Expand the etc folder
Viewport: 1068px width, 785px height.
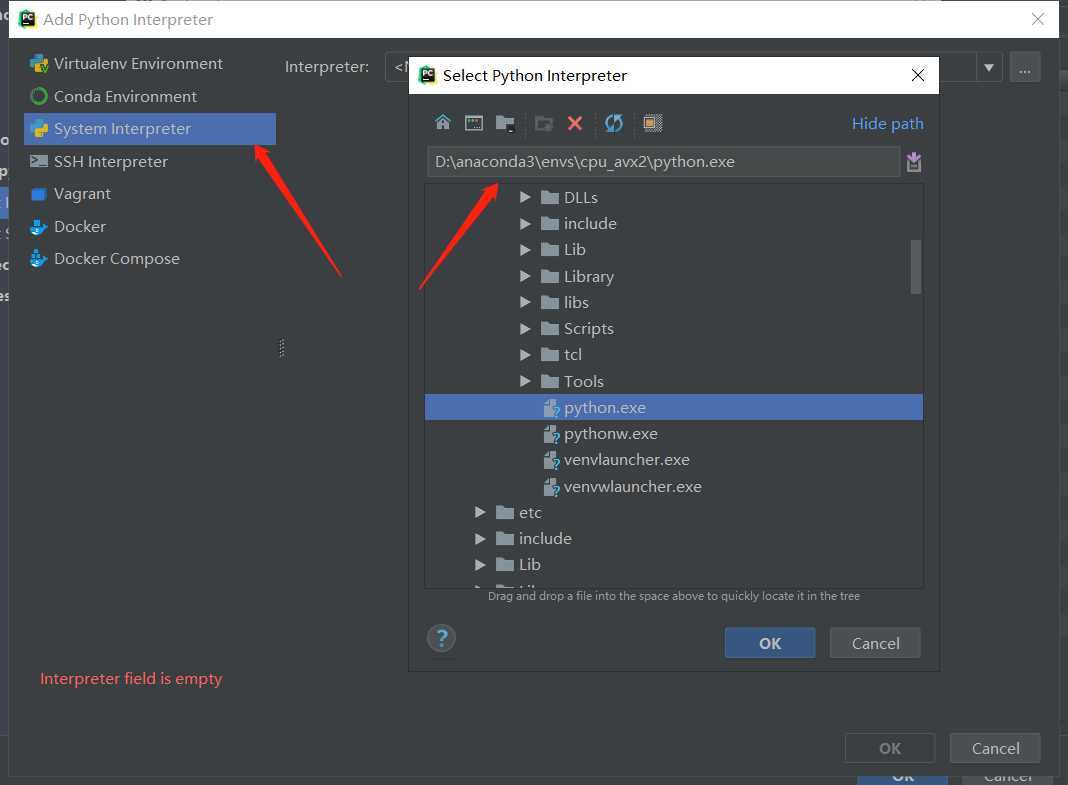click(x=480, y=512)
